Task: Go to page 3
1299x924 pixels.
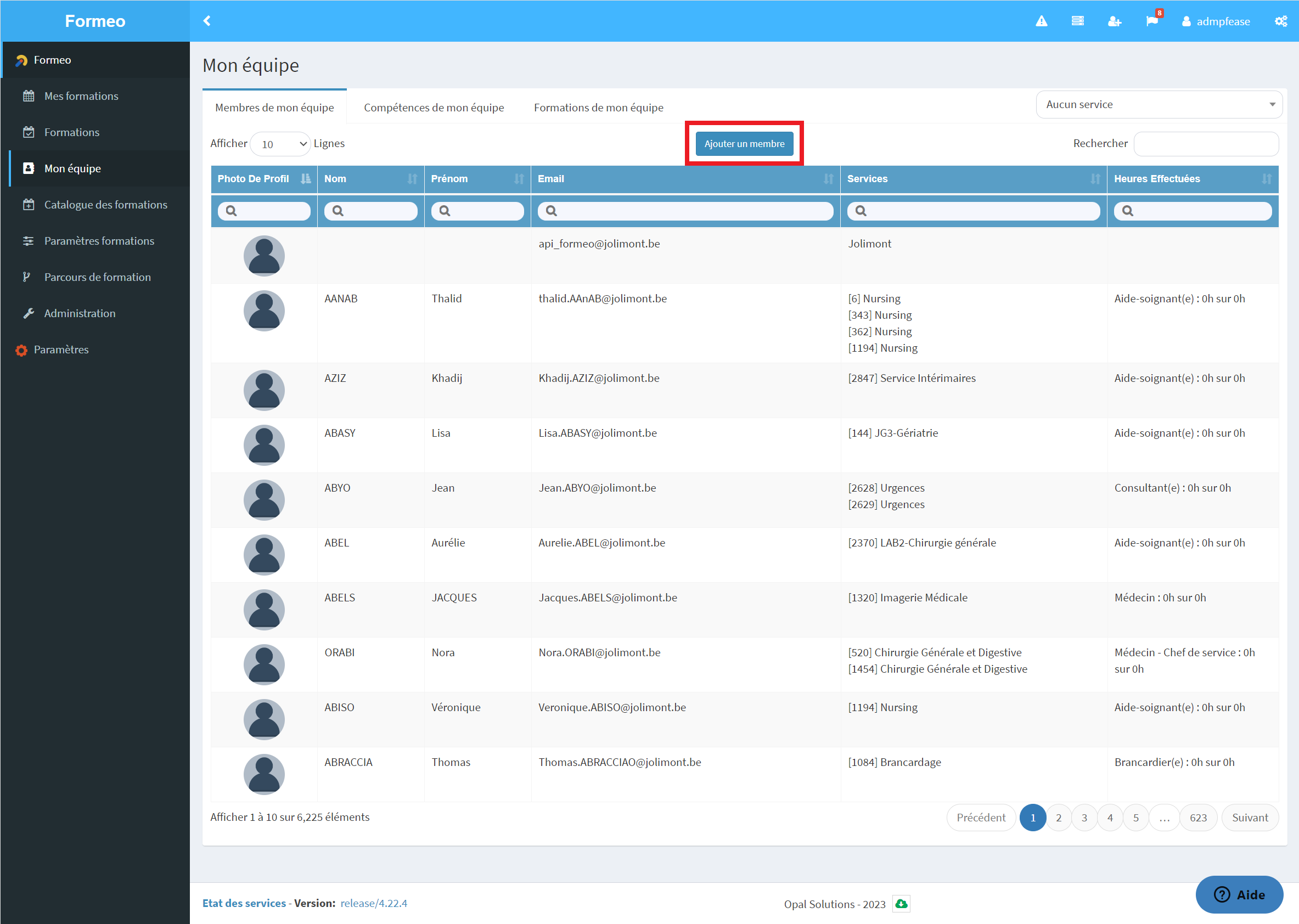Action: pos(1084,818)
